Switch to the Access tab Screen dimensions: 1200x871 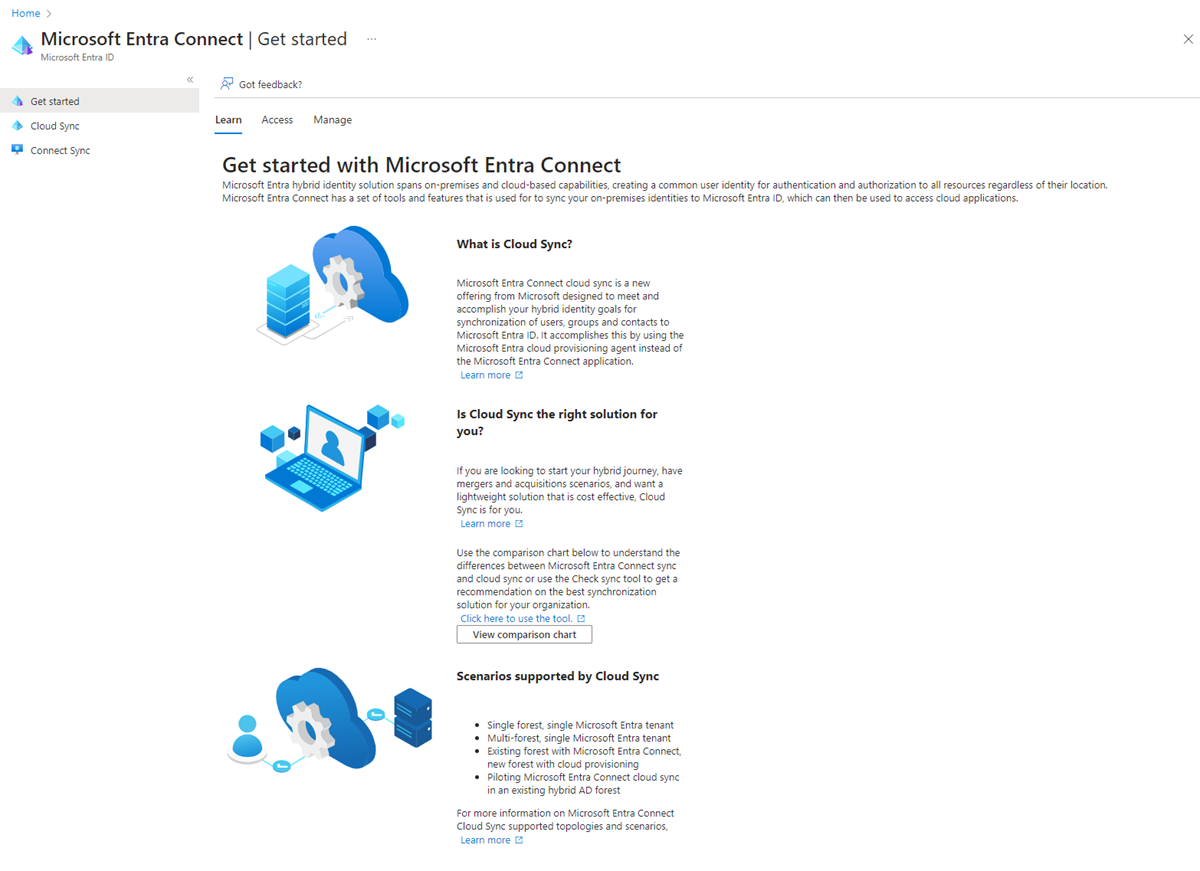277,120
